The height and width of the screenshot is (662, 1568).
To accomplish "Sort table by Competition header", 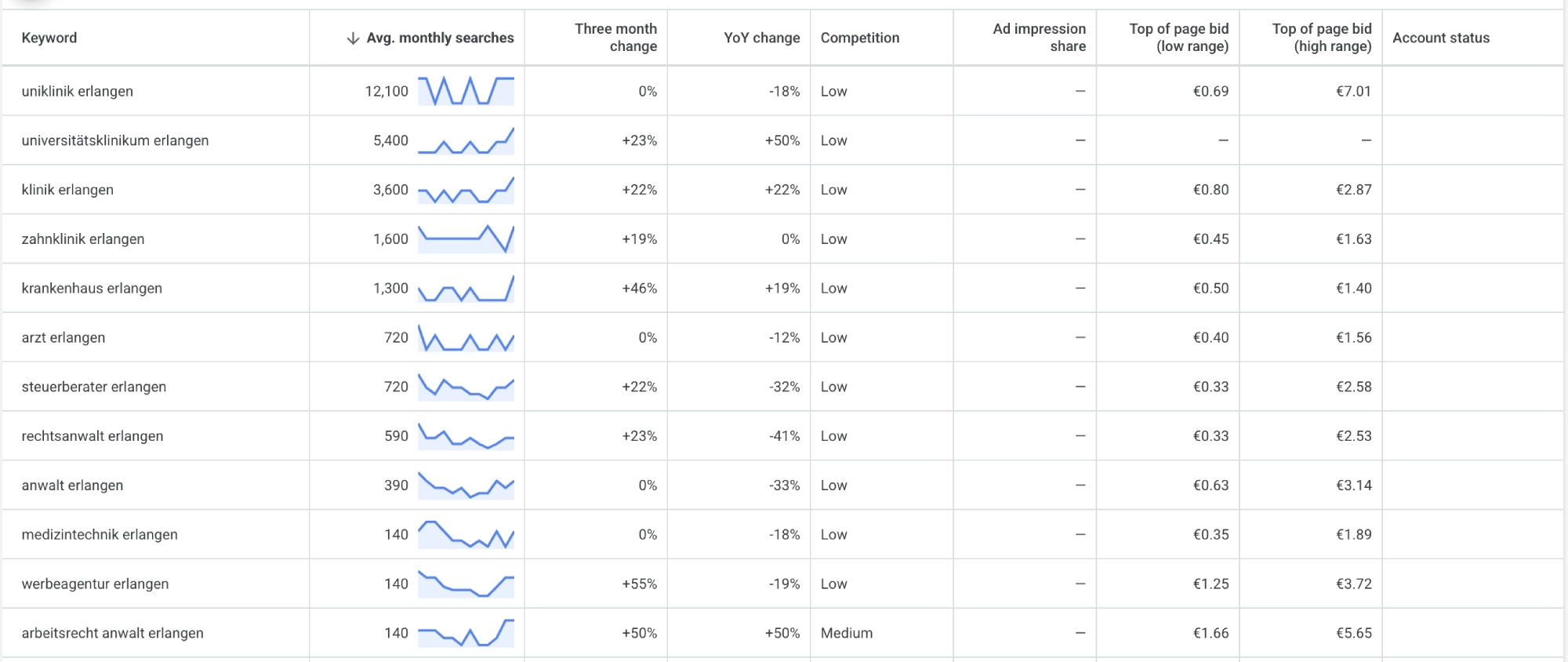I will click(x=860, y=38).
